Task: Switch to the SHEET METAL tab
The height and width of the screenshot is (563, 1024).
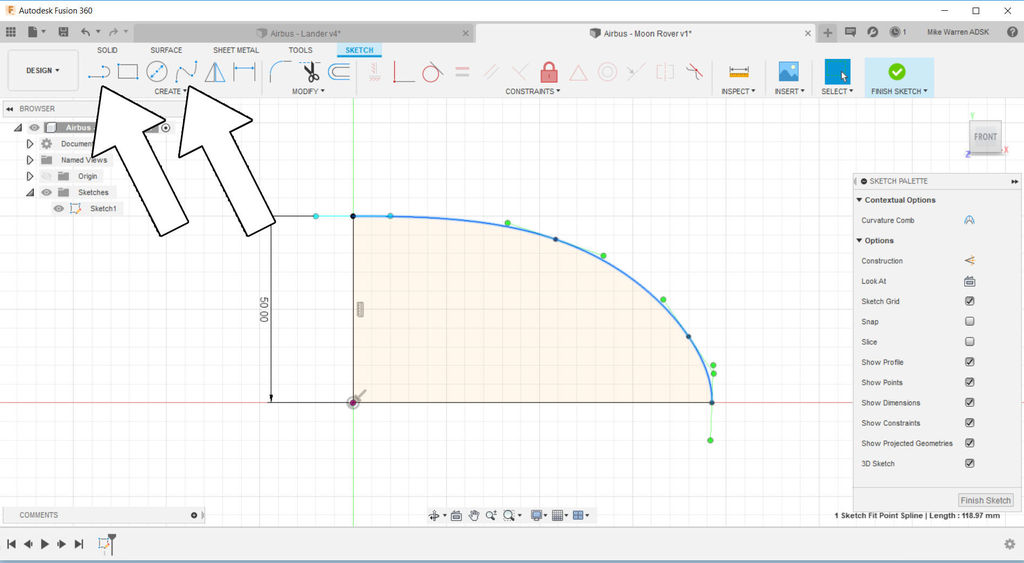Action: click(x=236, y=50)
